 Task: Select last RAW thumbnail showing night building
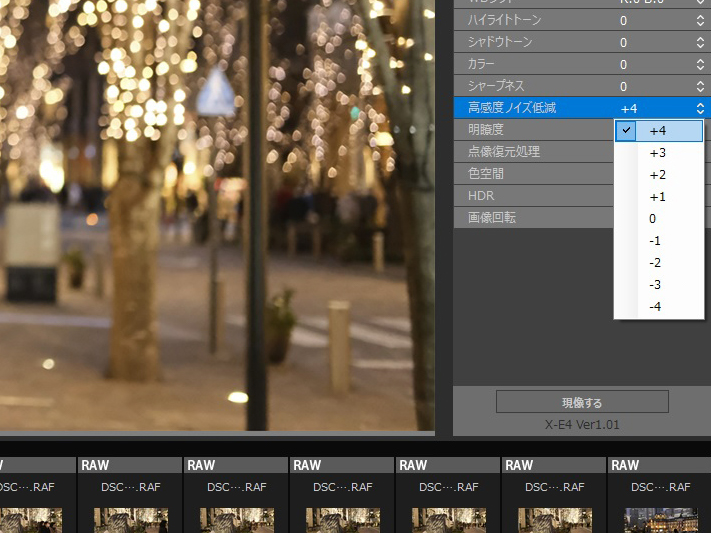click(660, 520)
